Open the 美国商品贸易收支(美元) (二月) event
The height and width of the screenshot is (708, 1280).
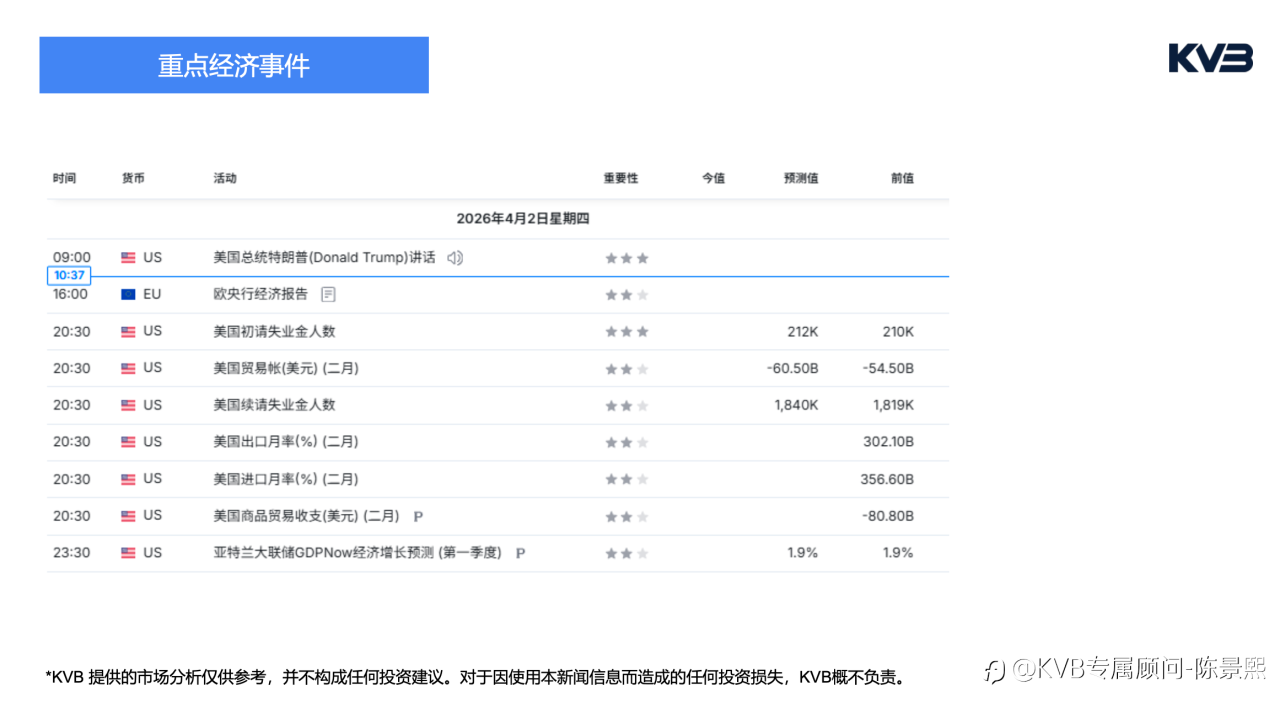306,516
